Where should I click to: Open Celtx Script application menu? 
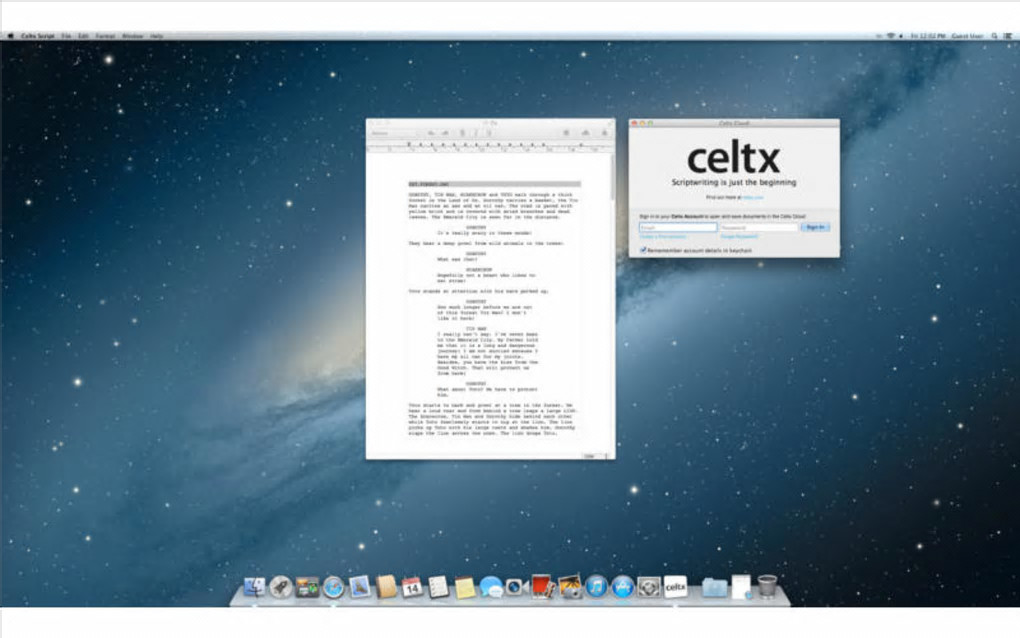point(38,36)
